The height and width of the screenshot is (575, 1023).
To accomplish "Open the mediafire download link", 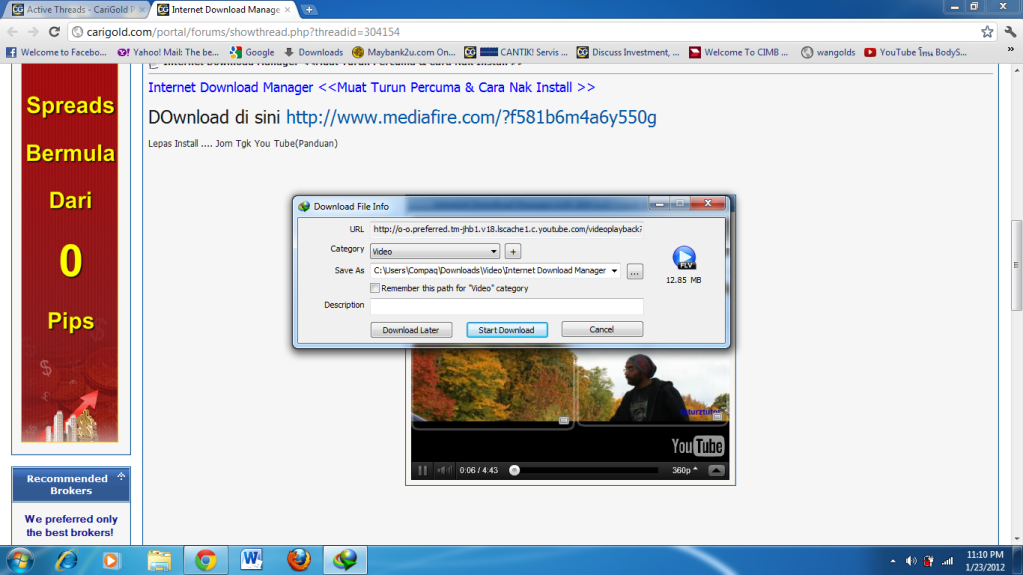I will [471, 117].
